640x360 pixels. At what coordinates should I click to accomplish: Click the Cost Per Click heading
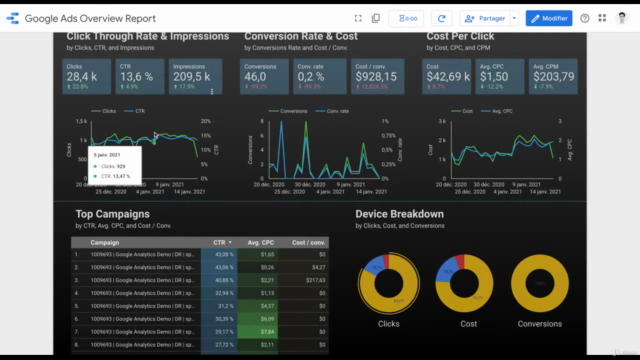point(460,36)
